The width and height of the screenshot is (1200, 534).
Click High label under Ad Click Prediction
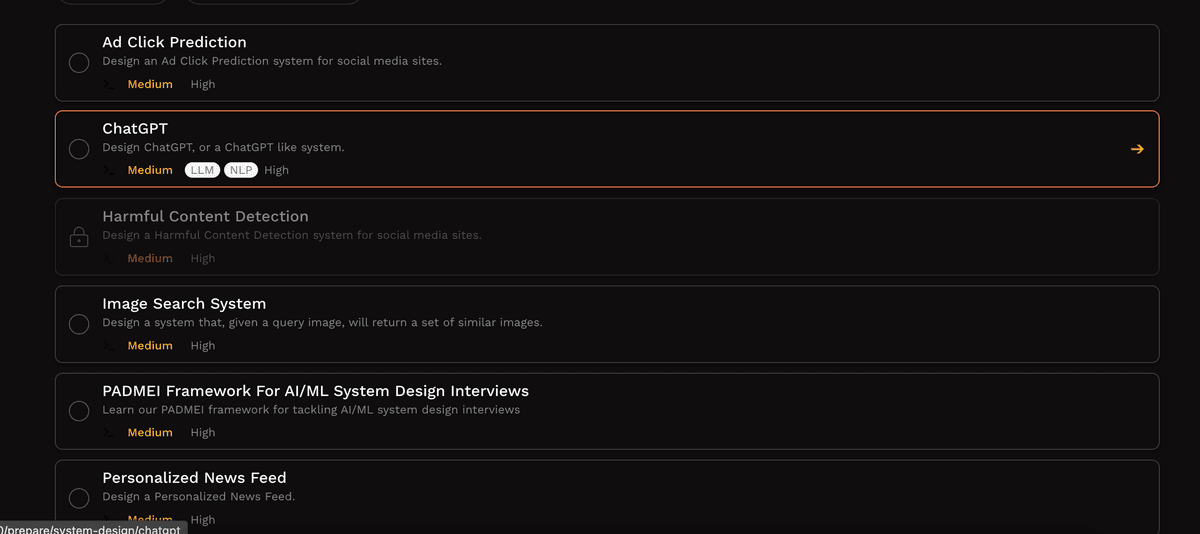pyautogui.click(x=203, y=84)
